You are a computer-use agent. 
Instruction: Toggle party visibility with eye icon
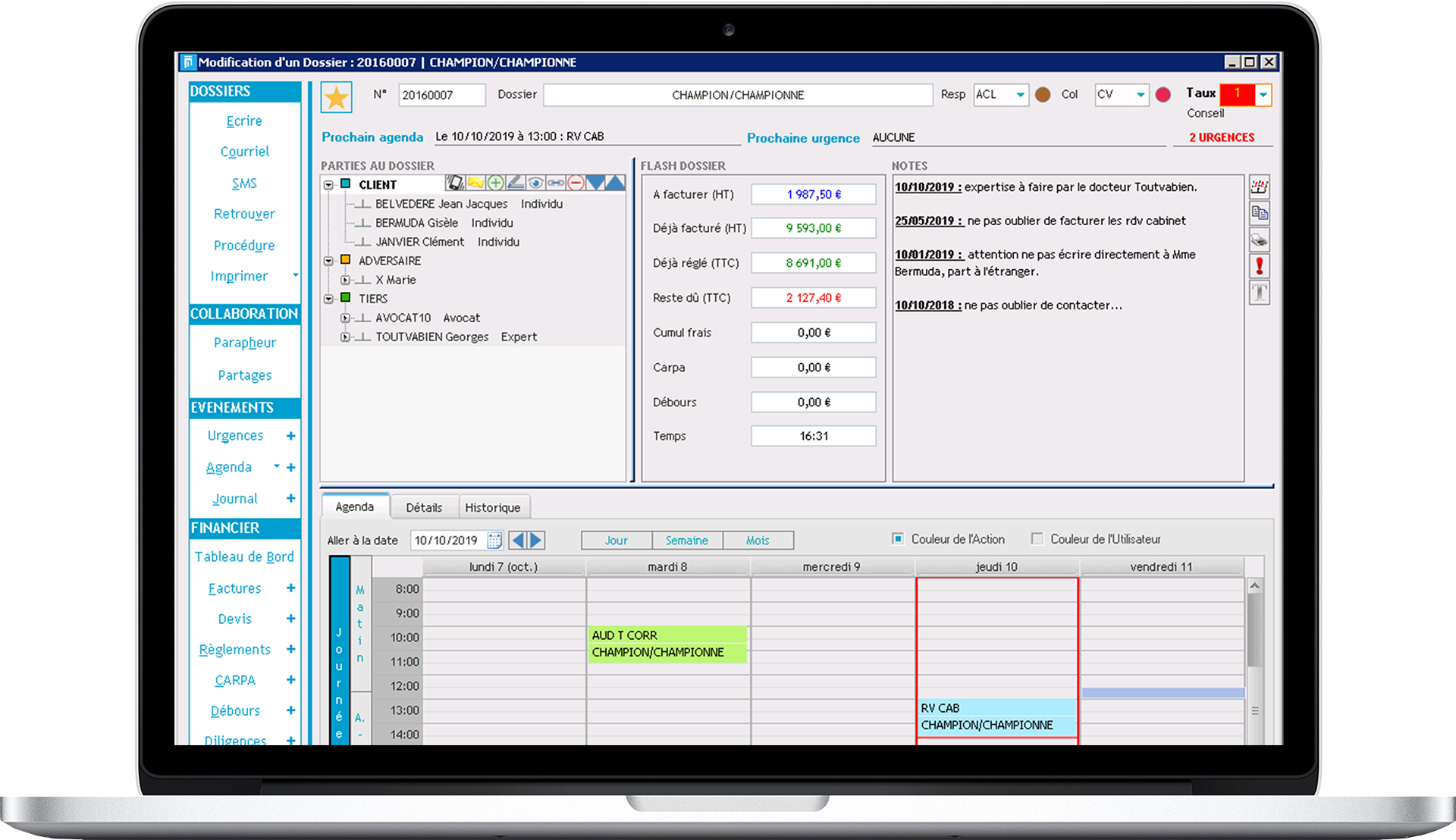click(535, 183)
